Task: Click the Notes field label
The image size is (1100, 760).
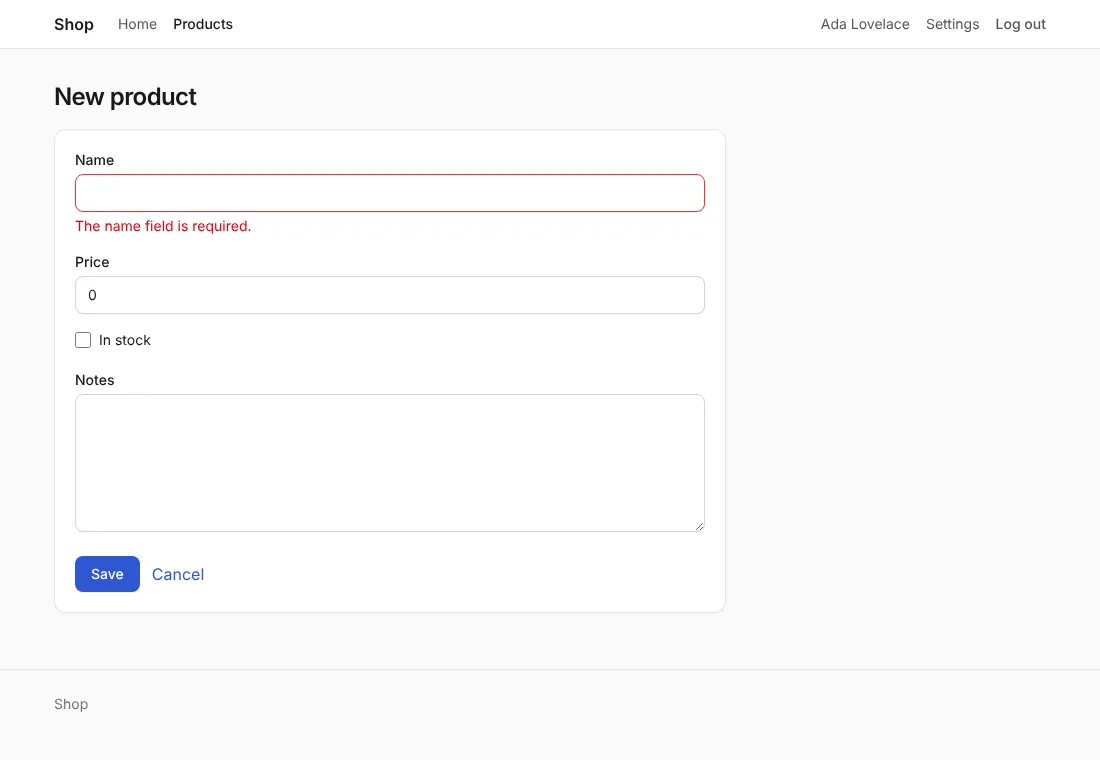Action: click(95, 380)
